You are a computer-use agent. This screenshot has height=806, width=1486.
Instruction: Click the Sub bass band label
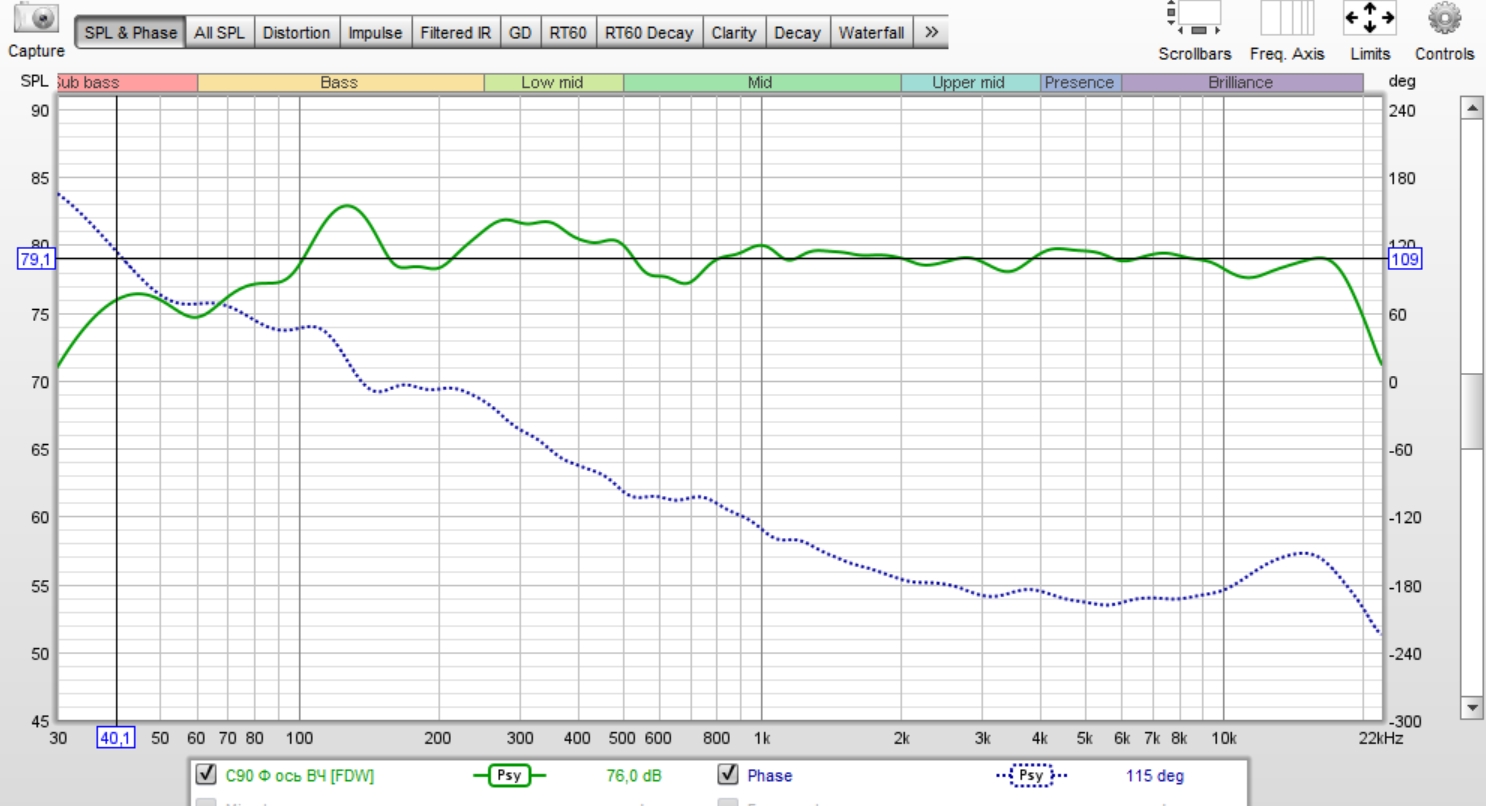point(127,83)
